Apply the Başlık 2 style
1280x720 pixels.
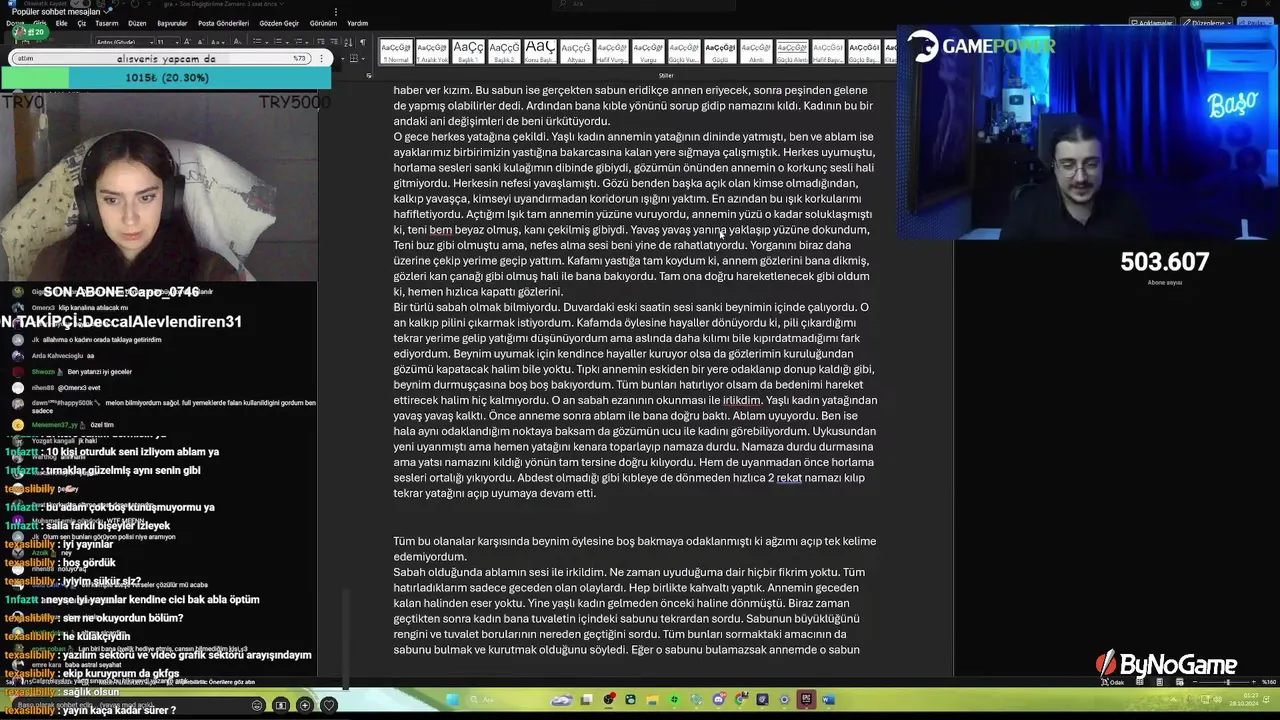[504, 51]
